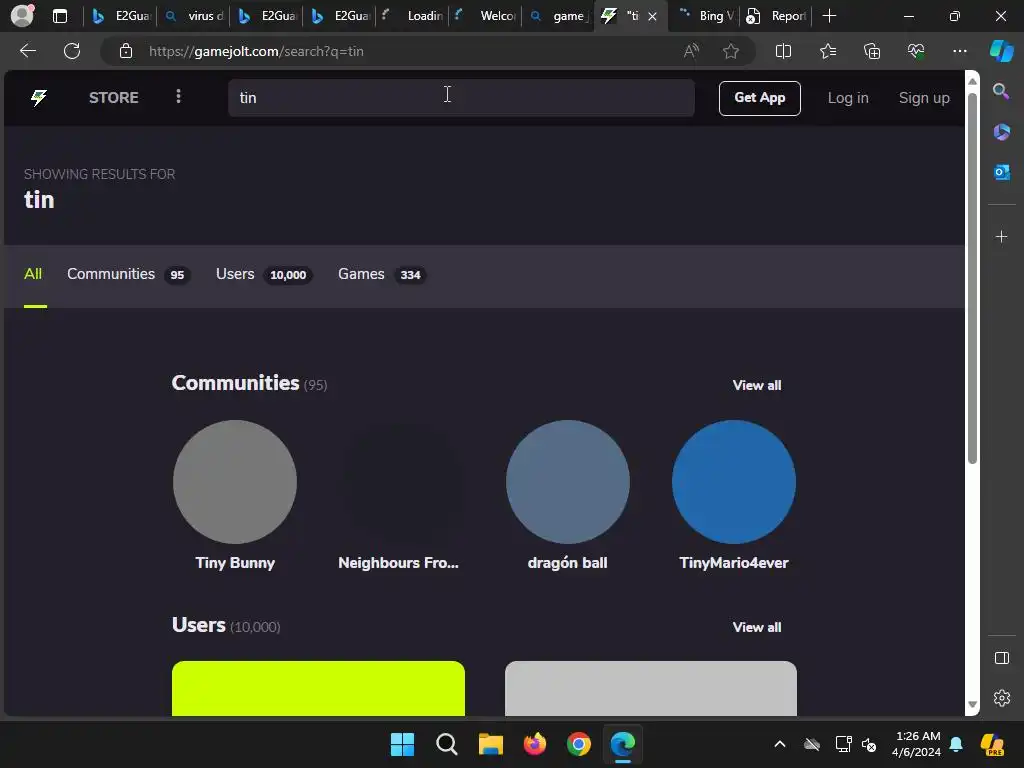
Task: Open the yellow-green user card
Action: (x=318, y=688)
